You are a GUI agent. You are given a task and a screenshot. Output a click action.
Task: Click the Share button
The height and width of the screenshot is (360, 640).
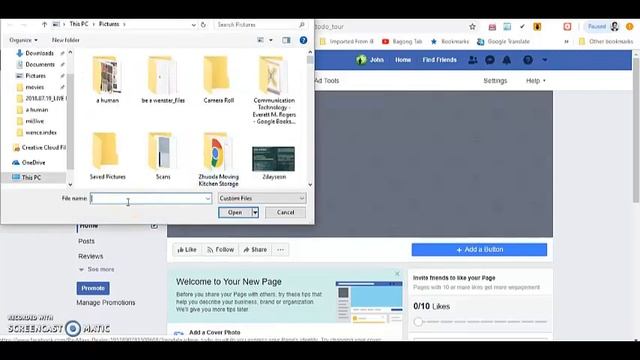click(x=255, y=250)
